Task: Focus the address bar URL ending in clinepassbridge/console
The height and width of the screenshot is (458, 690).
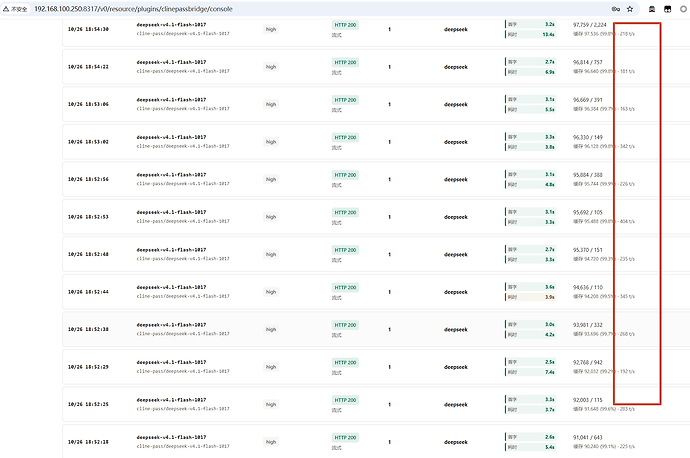Action: point(133,9)
